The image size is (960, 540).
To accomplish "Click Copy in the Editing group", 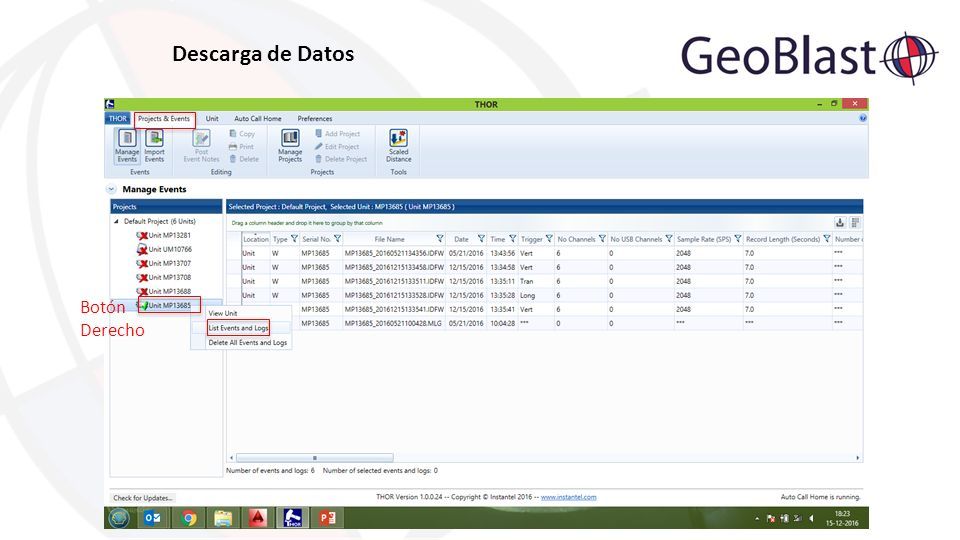I will pyautogui.click(x=242, y=133).
